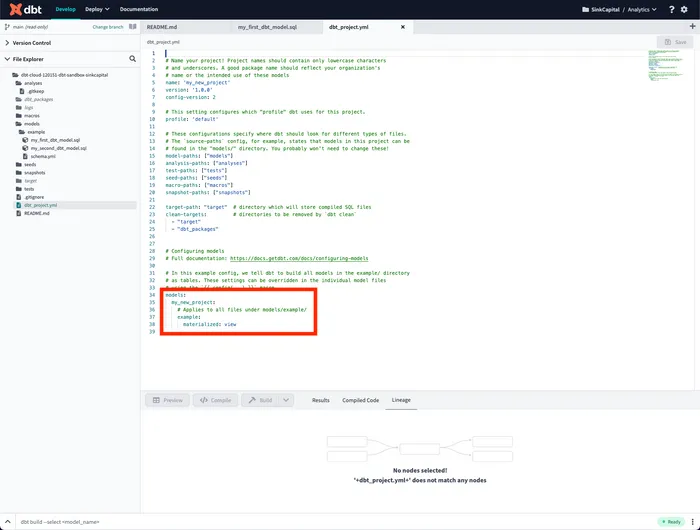Open the .gitkeep file
Viewport: 700px width, 530px height.
(32, 91)
